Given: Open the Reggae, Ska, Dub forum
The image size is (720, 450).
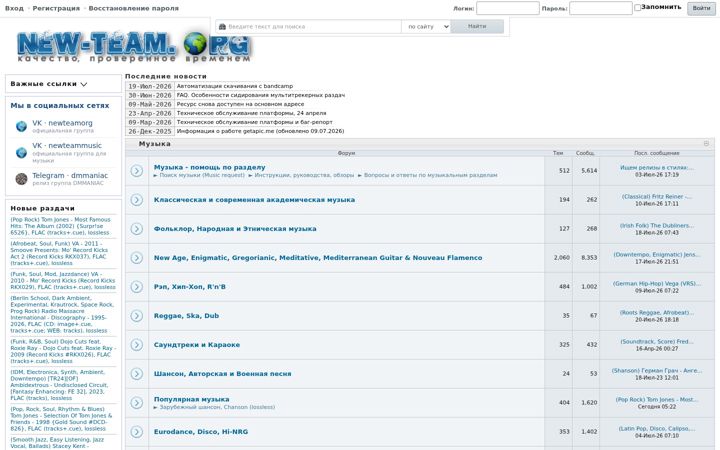Looking at the screenshot, I should coord(186,315).
